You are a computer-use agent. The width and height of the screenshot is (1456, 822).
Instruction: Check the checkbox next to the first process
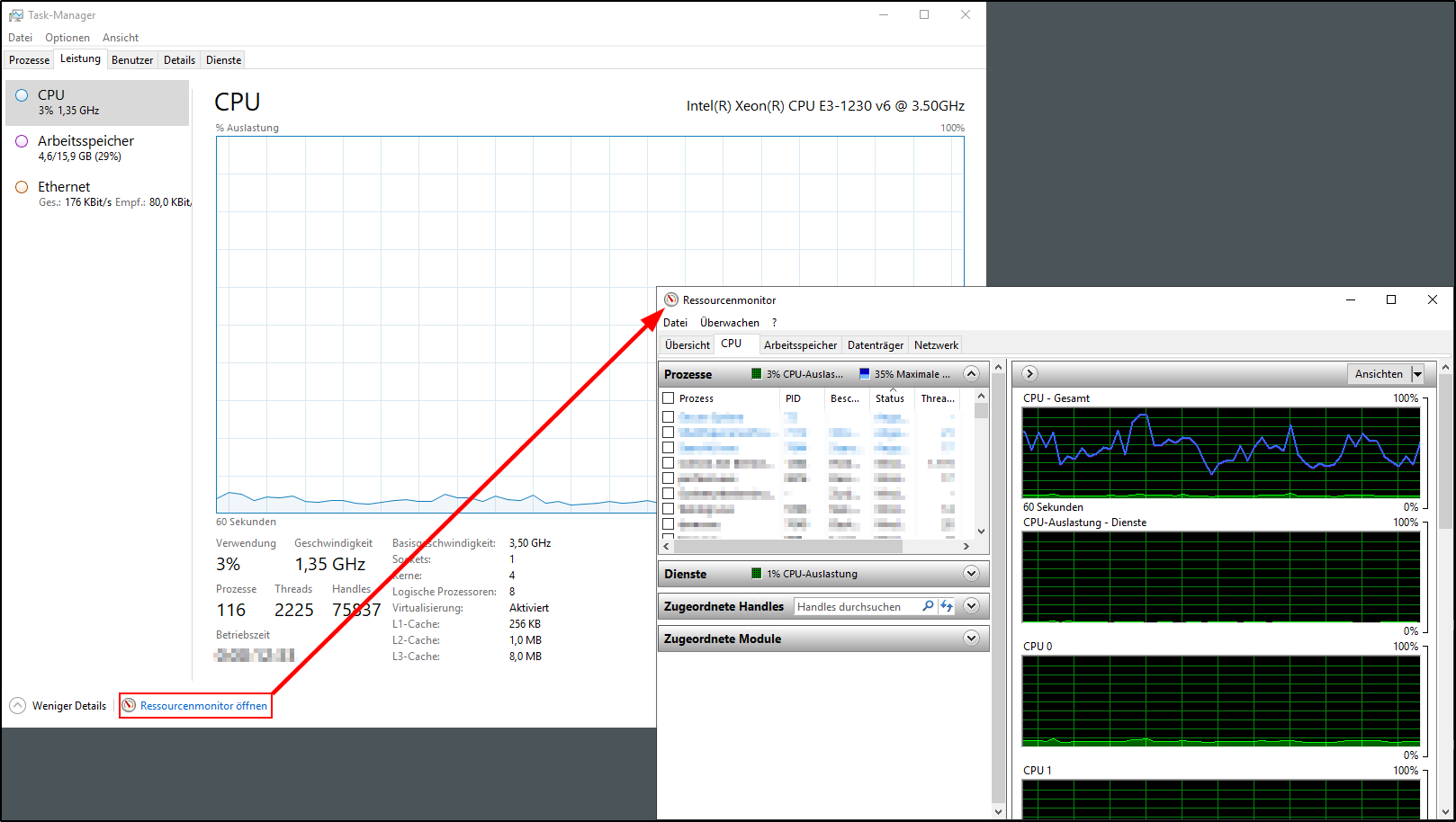(x=668, y=416)
